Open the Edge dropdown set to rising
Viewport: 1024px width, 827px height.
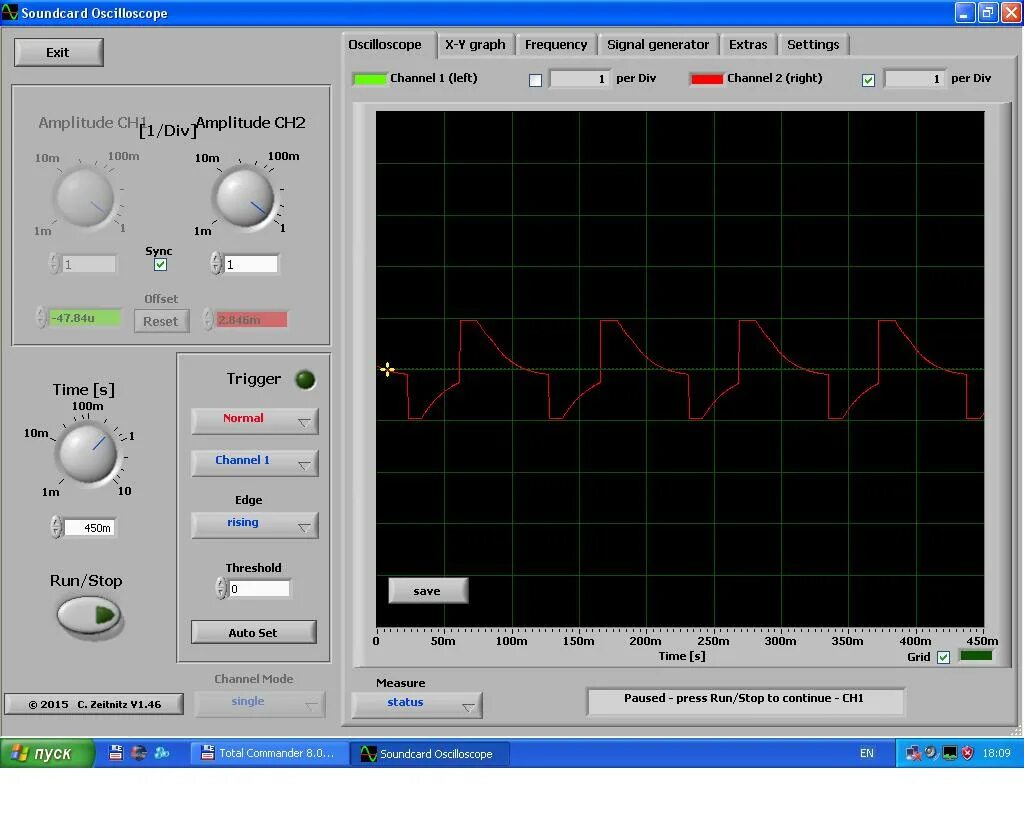[x=253, y=524]
